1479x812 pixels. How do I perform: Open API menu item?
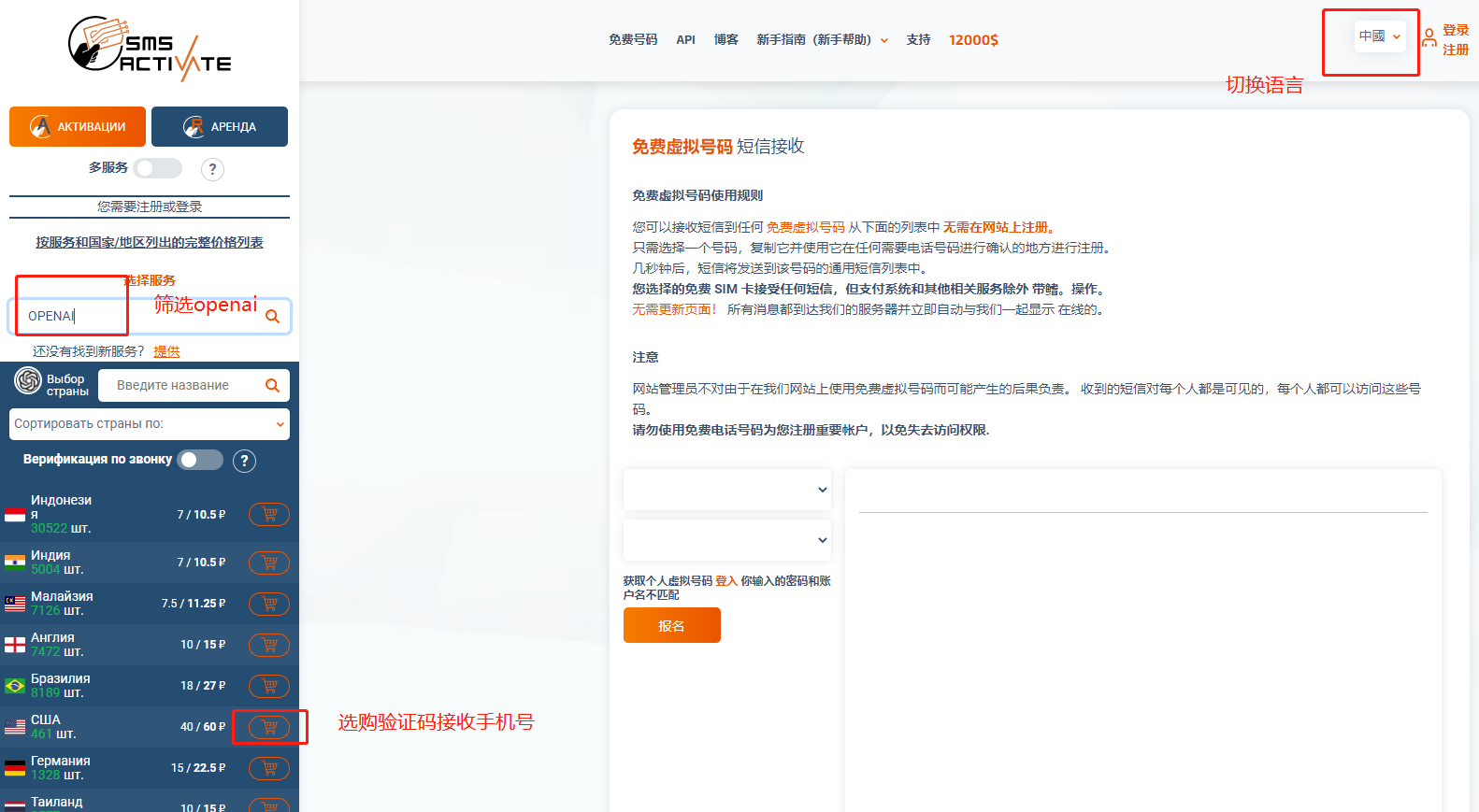coord(685,40)
